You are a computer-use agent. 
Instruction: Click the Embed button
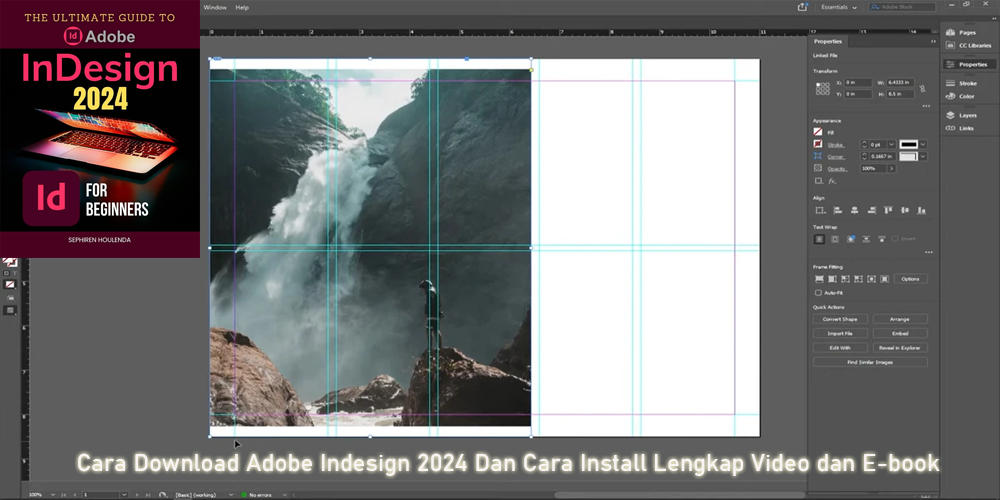tap(900, 334)
